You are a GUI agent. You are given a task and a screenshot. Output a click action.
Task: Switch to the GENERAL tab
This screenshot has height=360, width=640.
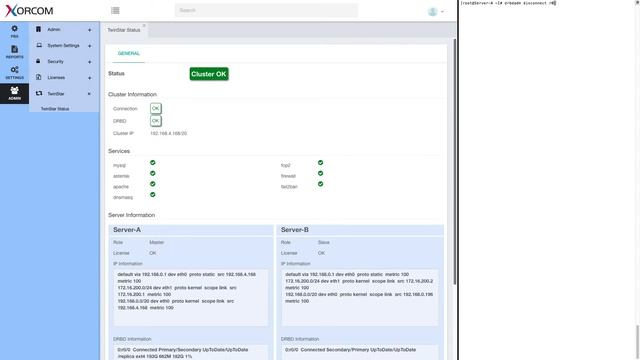[x=129, y=53]
